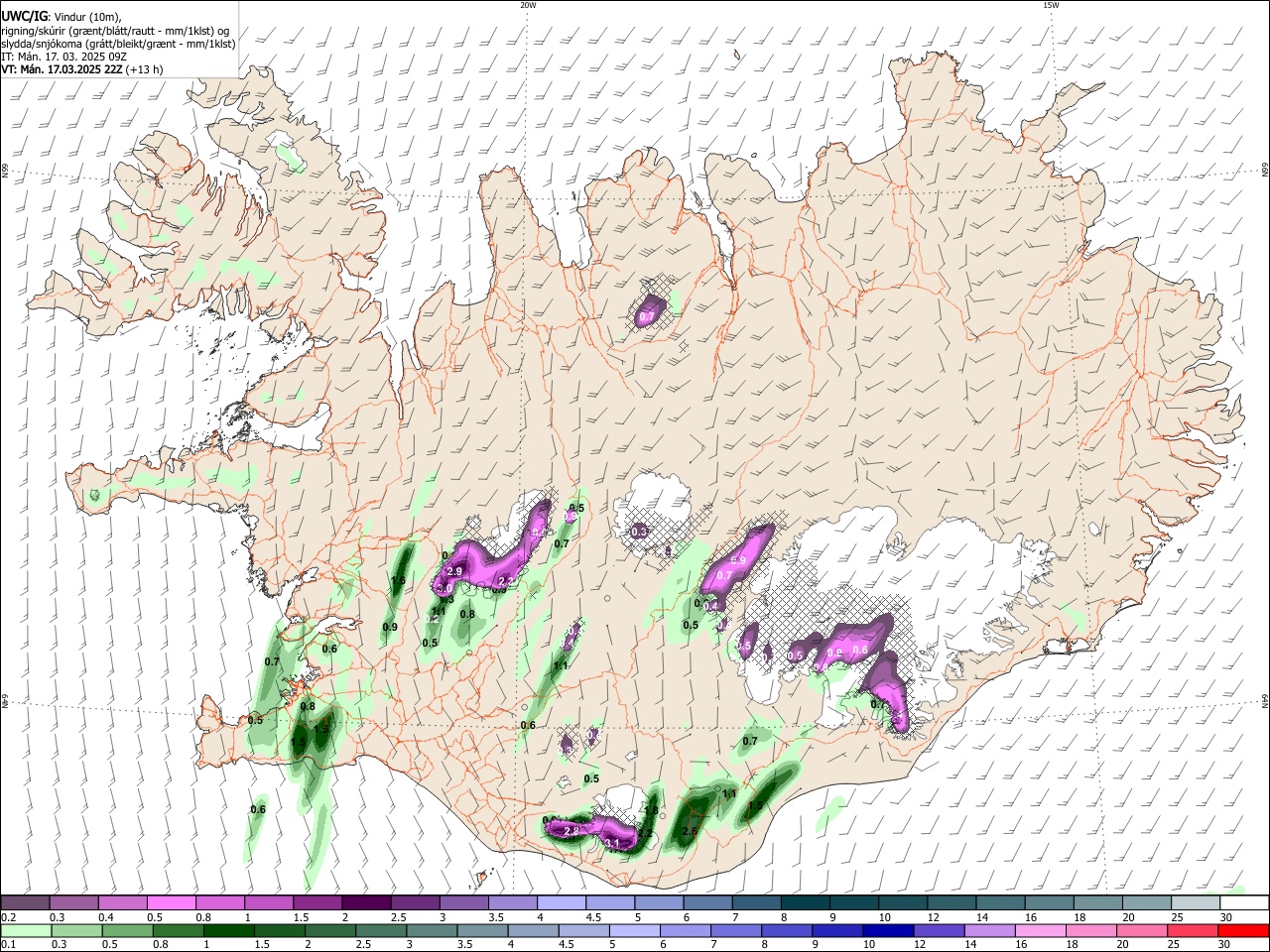Click the '0.6' offshore rain value southwest of Reykjanes
This screenshot has height=952, width=1270.
(258, 810)
